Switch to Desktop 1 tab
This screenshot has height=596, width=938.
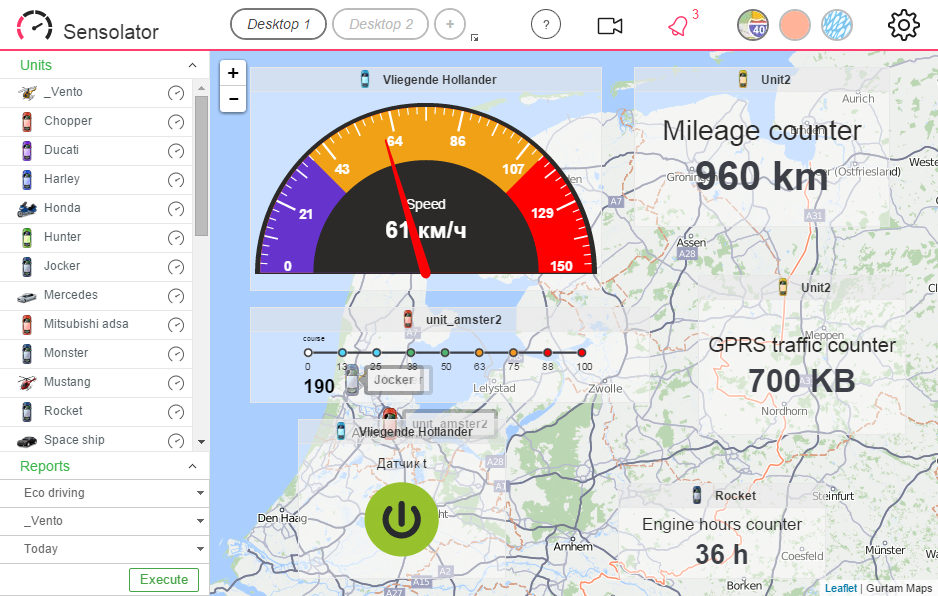[x=278, y=24]
